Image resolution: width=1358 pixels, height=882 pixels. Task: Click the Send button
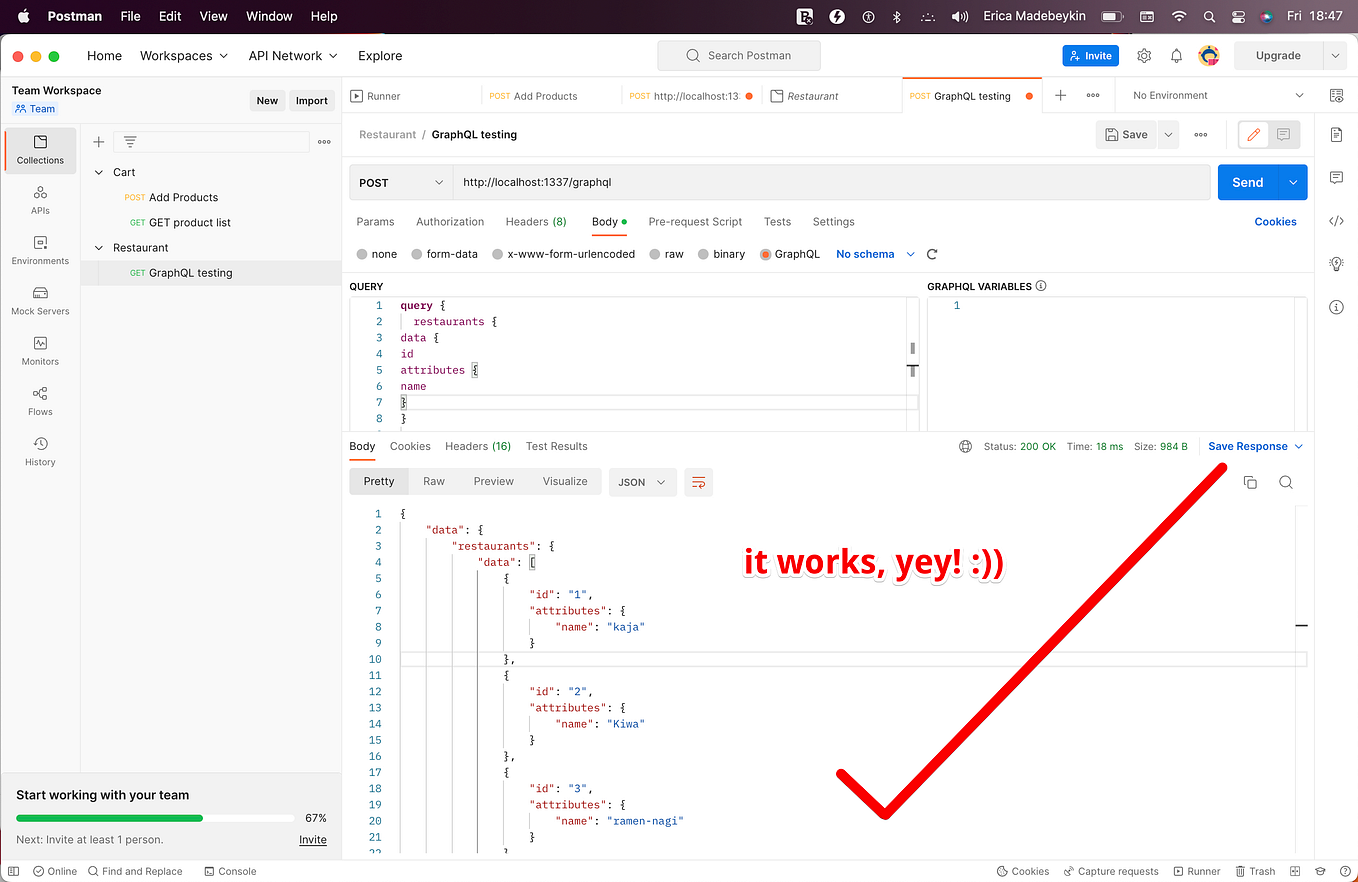[1247, 182]
